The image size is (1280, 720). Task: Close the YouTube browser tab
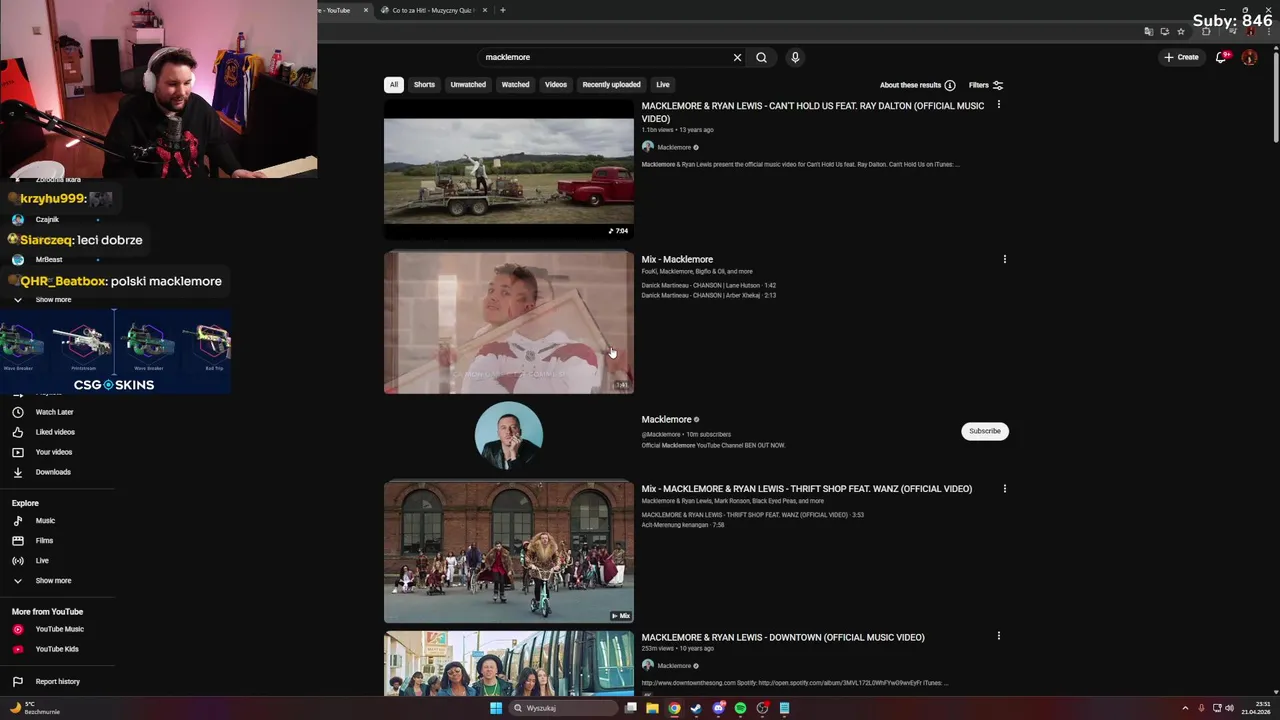(x=366, y=10)
